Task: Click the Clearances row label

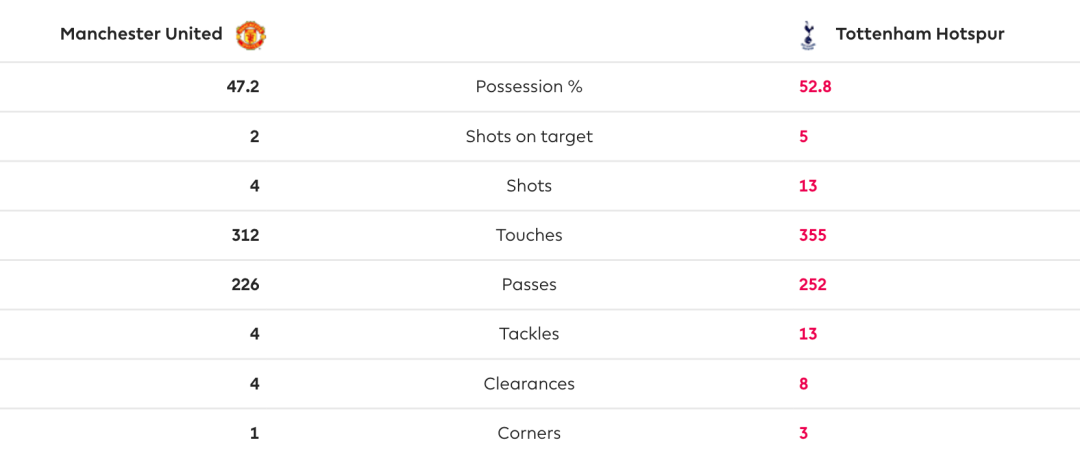Action: click(x=529, y=384)
